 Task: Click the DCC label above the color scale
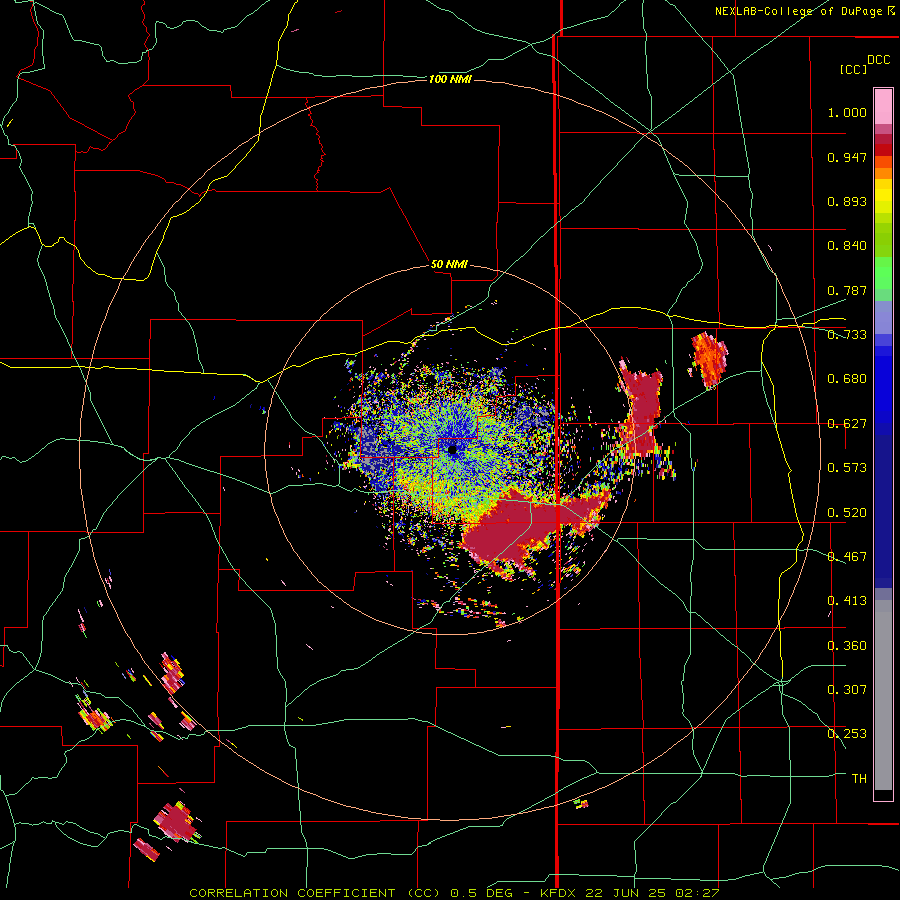coord(878,60)
